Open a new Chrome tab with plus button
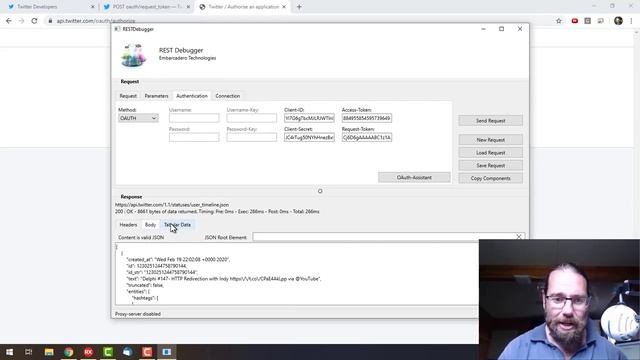640x360 pixels. click(299, 7)
